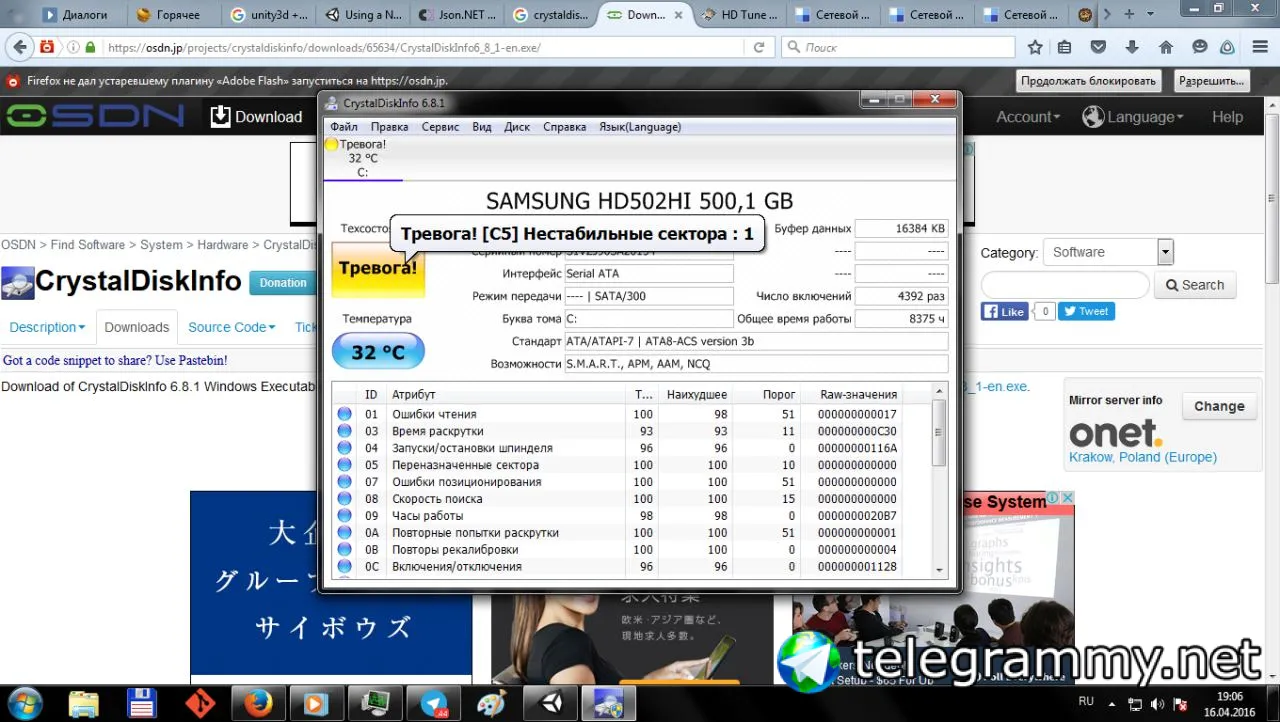Expand the Source Code dropdown tab
The width and height of the screenshot is (1280, 722).
(232, 327)
